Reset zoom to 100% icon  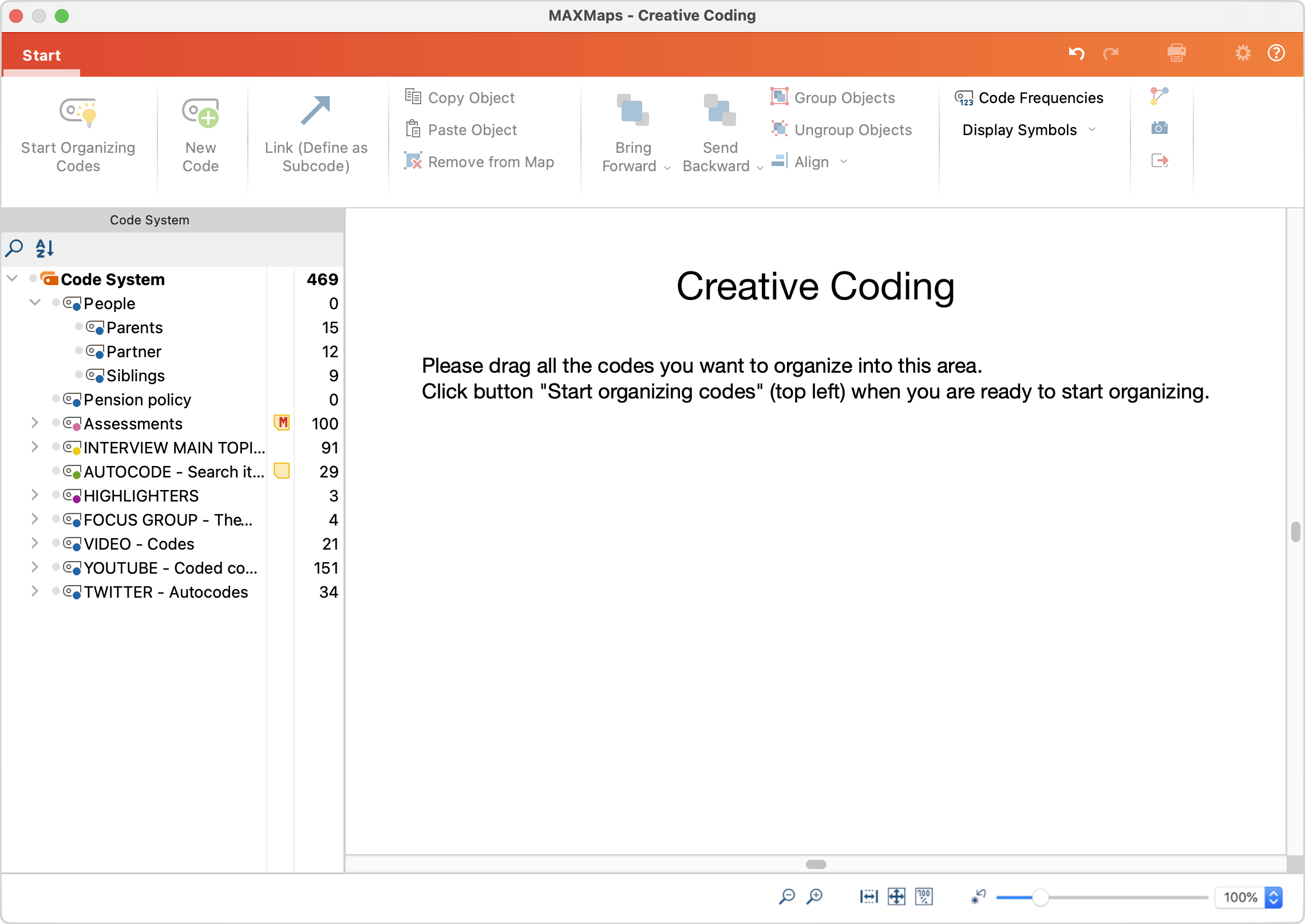[x=924, y=897]
